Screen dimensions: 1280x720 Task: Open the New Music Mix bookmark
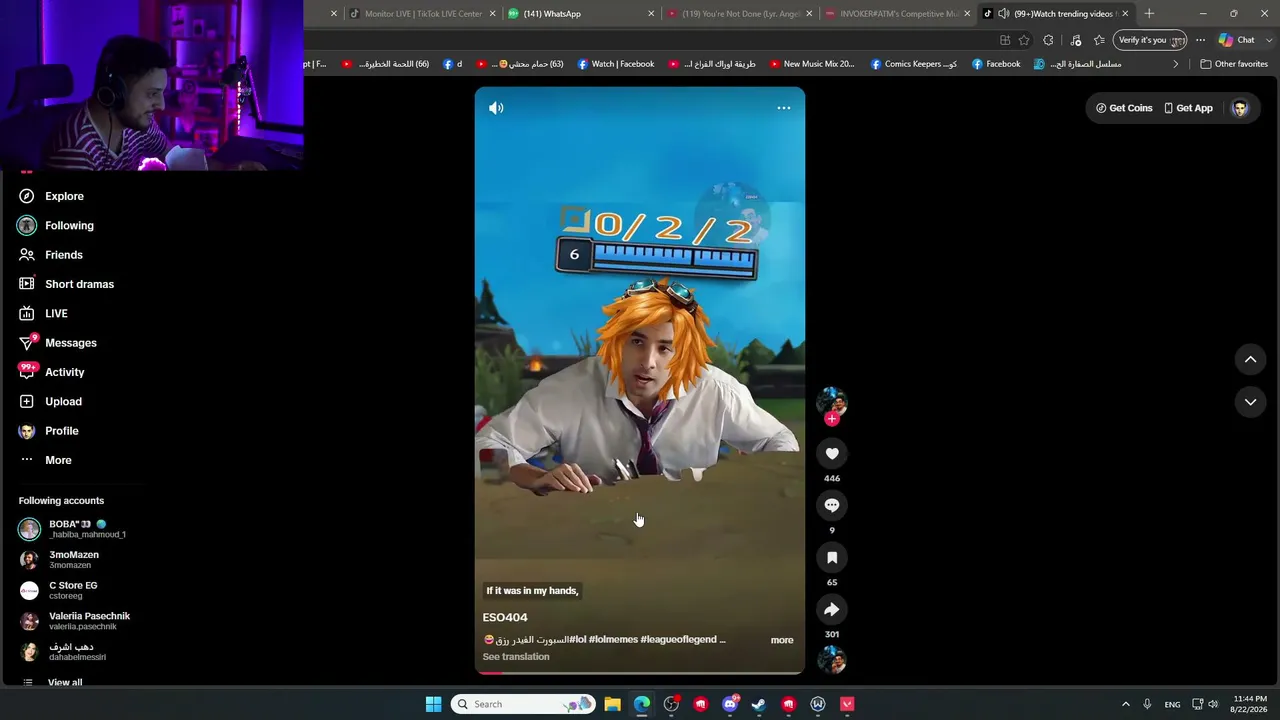coord(812,64)
